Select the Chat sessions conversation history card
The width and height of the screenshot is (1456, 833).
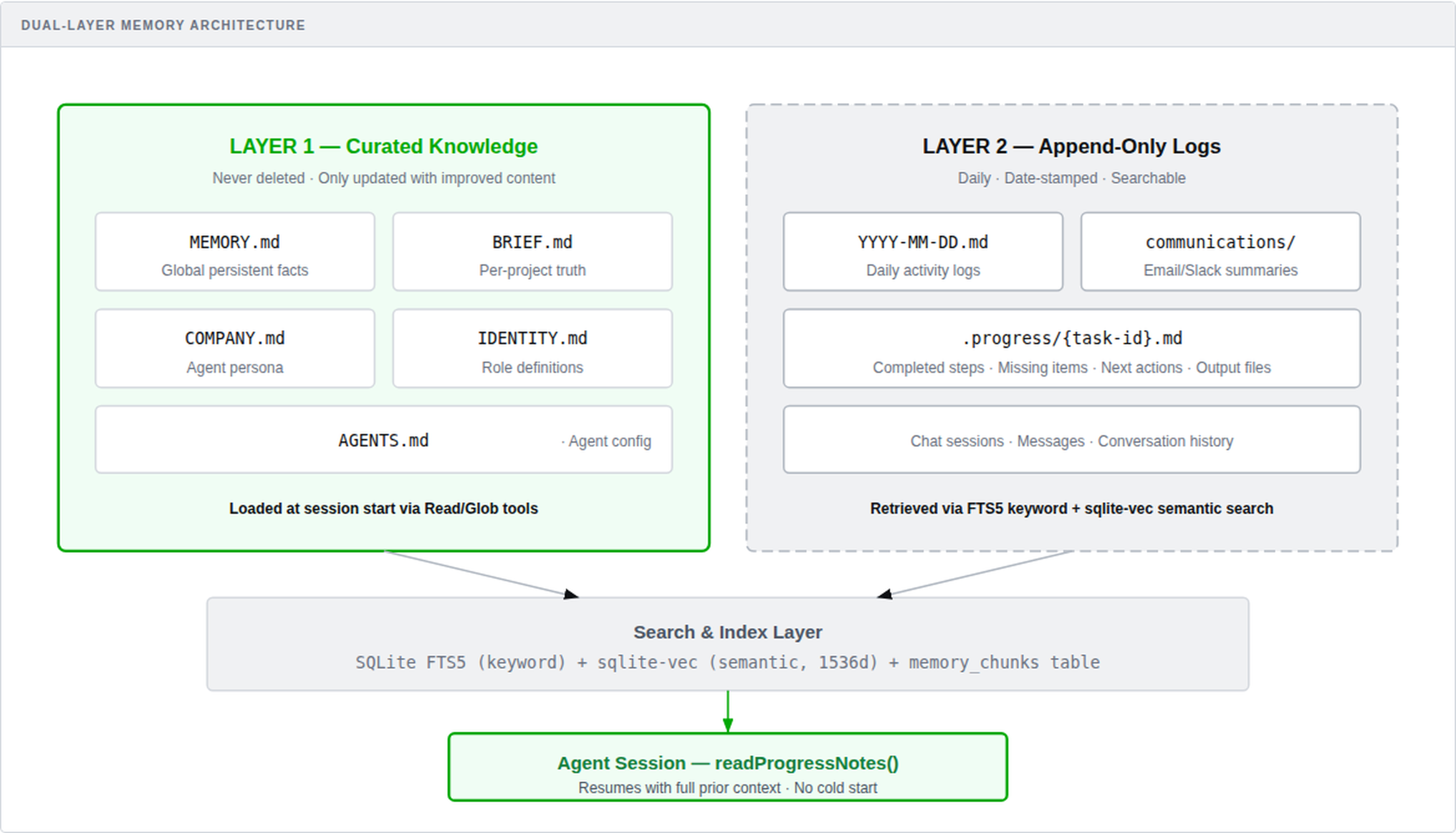tap(1072, 440)
